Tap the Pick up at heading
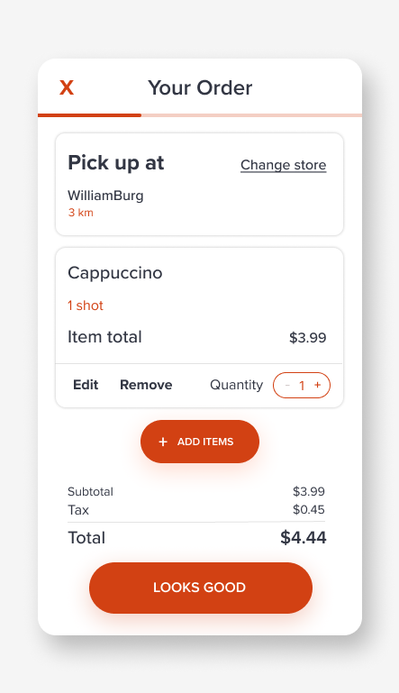 (116, 163)
